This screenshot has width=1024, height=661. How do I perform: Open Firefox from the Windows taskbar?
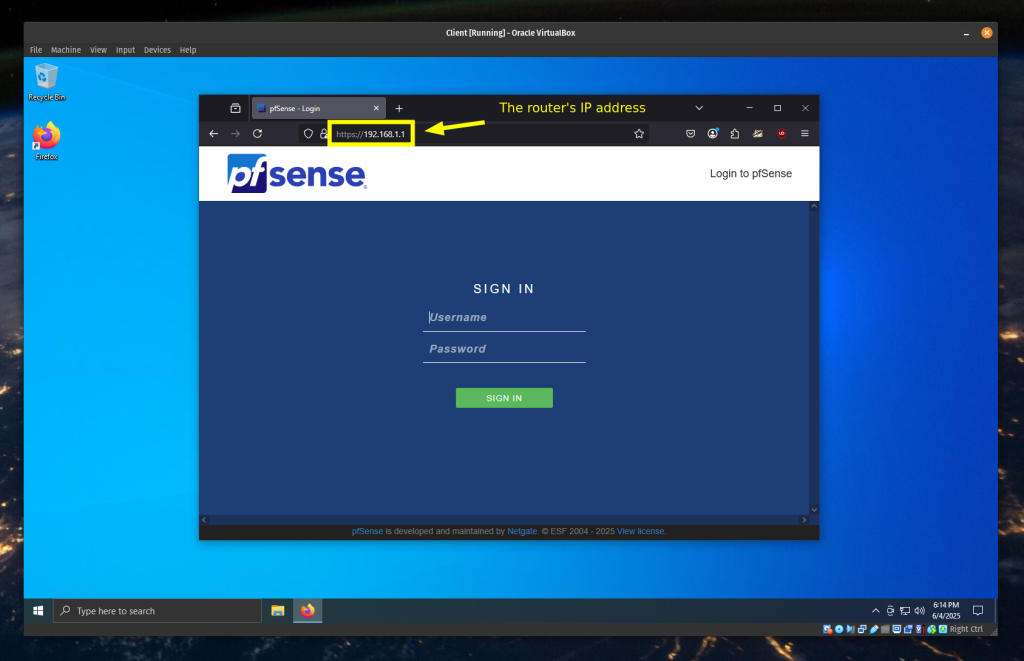307,610
